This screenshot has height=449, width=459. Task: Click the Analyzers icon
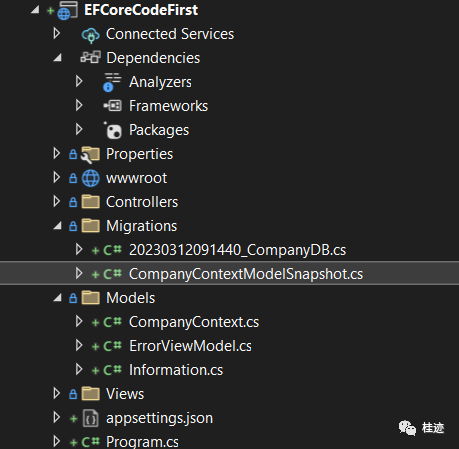[112, 82]
